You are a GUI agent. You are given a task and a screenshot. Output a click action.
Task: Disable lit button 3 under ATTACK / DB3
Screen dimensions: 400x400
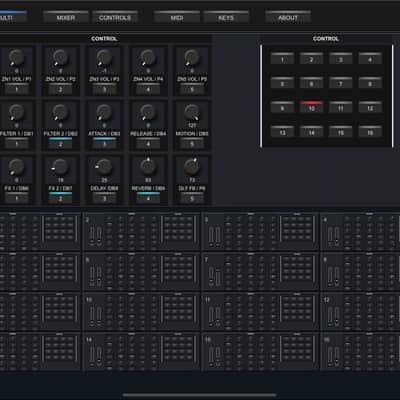tap(104, 144)
